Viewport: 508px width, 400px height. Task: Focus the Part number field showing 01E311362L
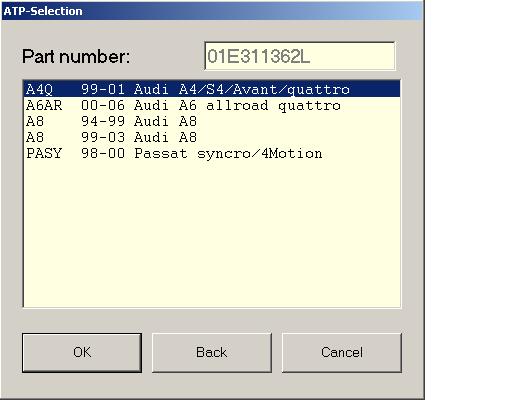tap(300, 56)
